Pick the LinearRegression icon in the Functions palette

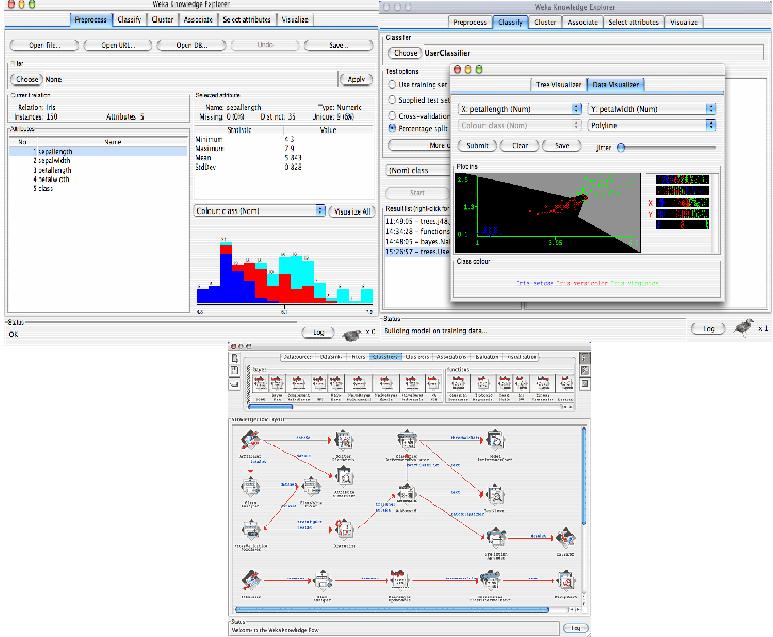(543, 384)
